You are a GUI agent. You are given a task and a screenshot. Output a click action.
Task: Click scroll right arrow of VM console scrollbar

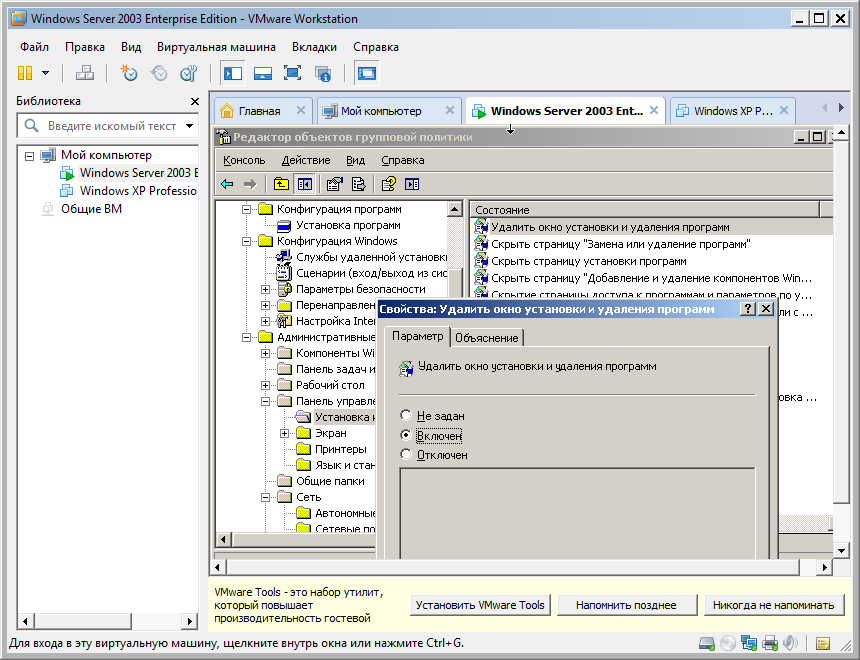click(824, 567)
